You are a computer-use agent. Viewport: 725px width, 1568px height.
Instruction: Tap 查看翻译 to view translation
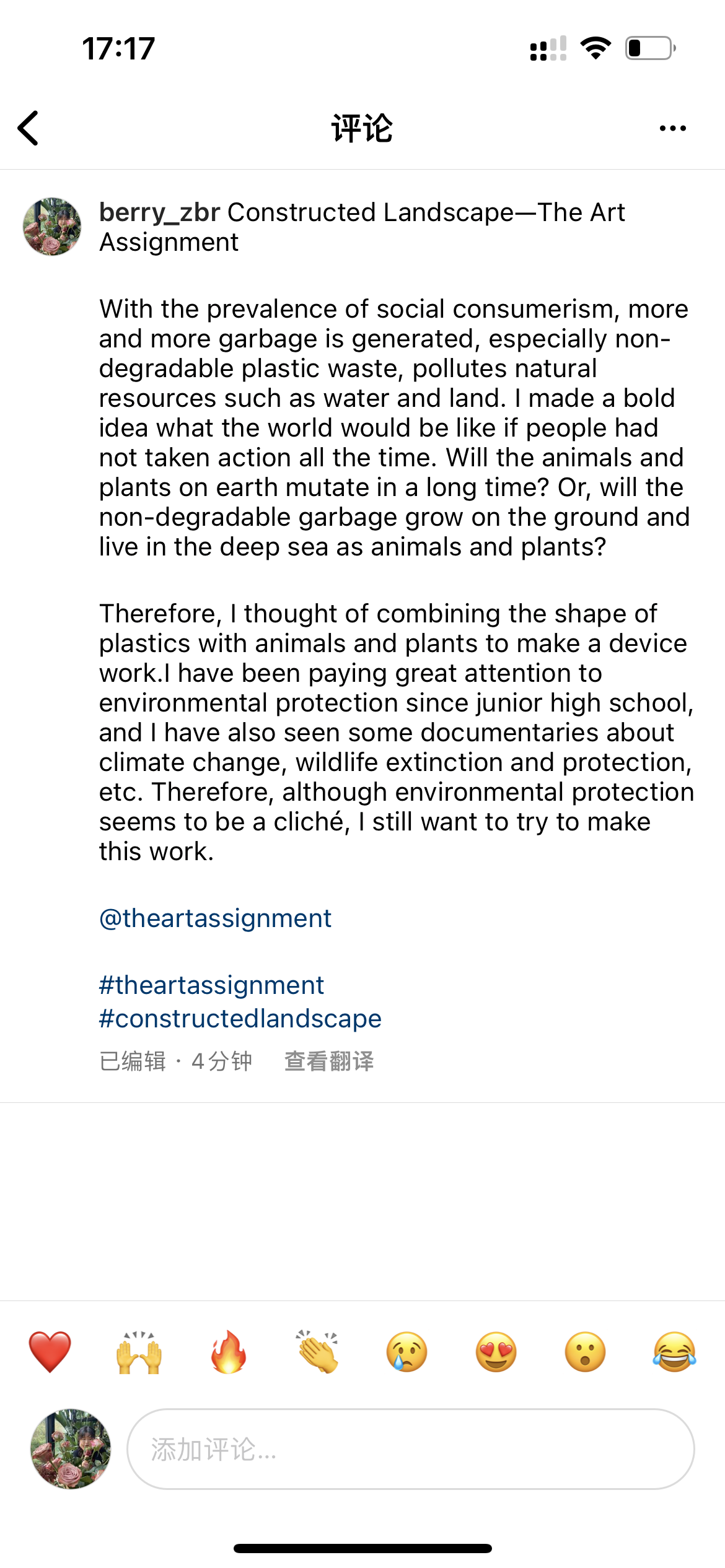(329, 1061)
